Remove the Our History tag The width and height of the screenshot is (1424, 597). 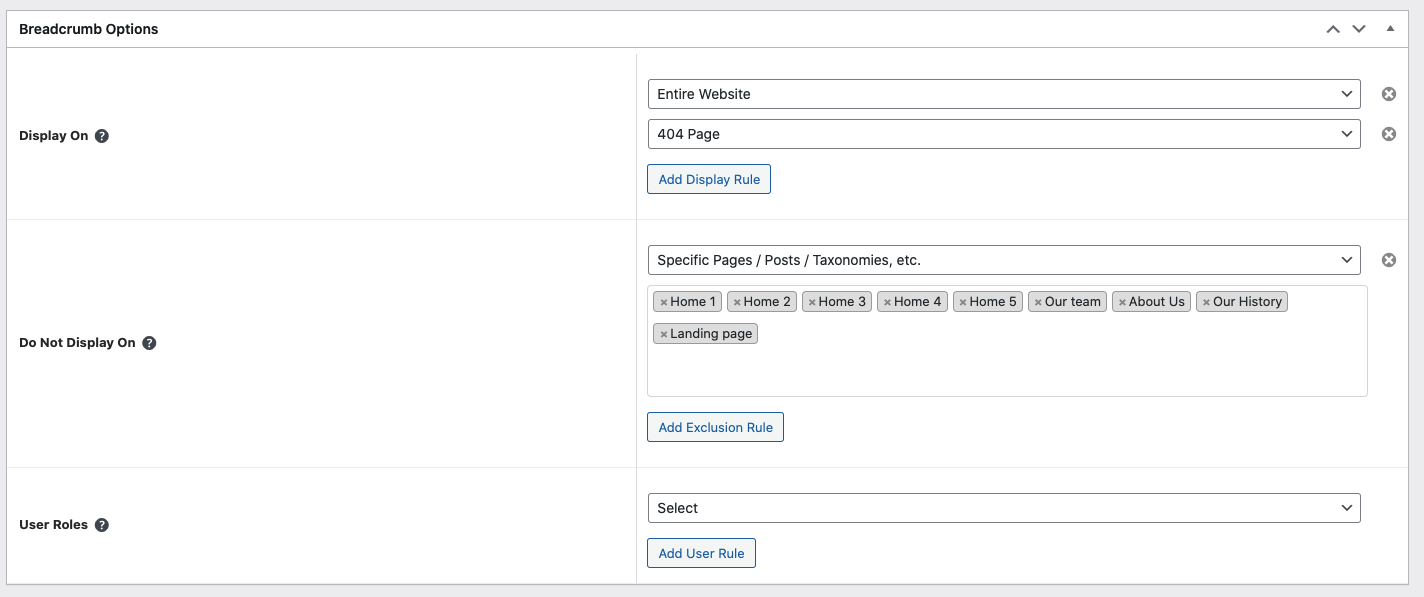click(x=1206, y=302)
